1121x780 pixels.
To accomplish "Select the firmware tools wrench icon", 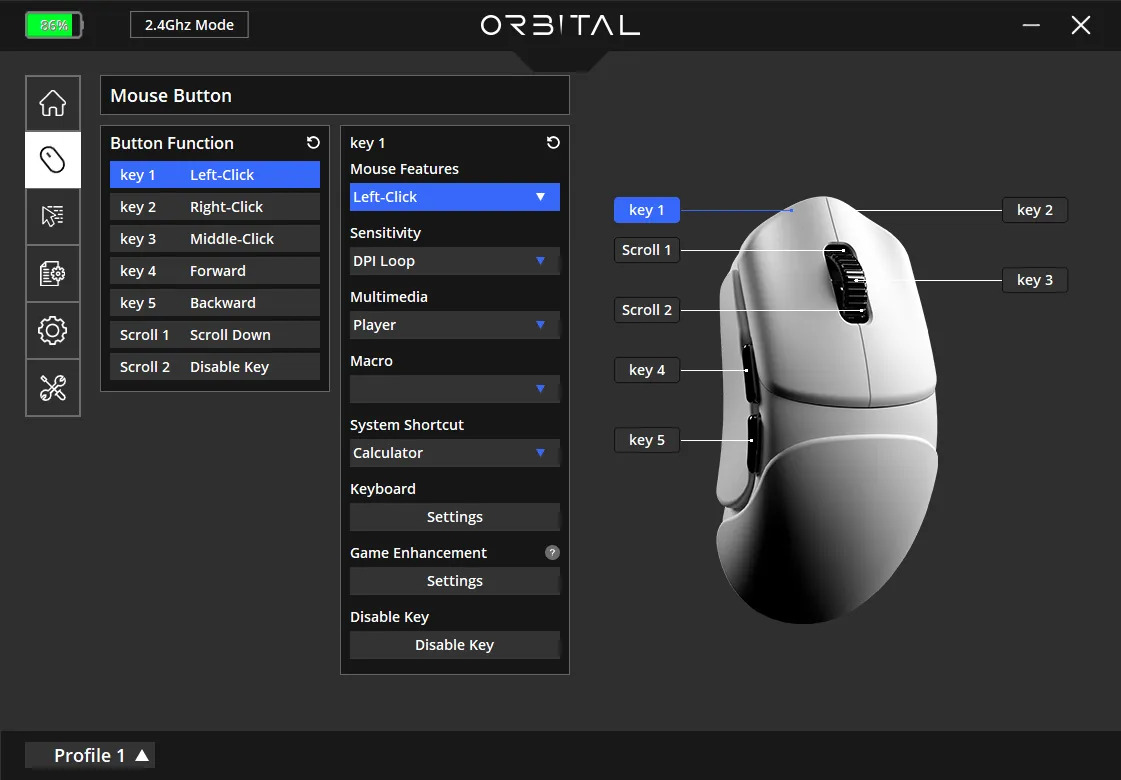I will click(52, 388).
